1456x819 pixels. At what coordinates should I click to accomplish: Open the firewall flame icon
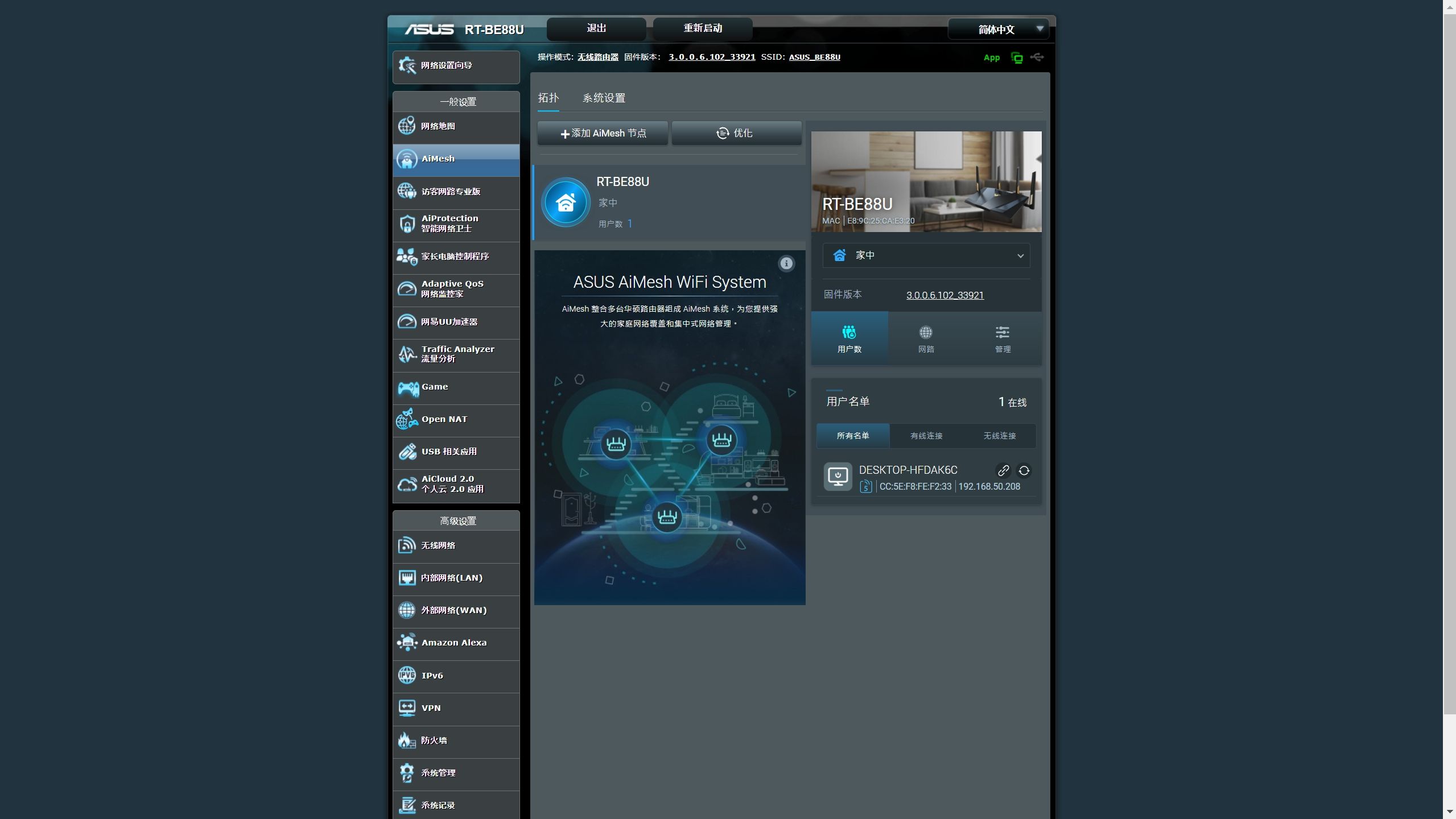(x=407, y=741)
